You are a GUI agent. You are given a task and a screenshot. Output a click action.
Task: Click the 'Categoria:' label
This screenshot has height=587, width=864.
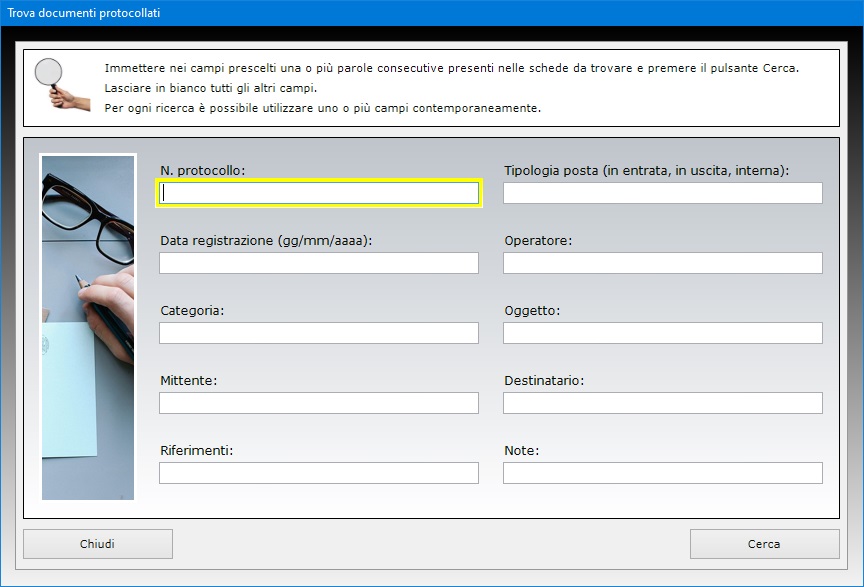[192, 311]
